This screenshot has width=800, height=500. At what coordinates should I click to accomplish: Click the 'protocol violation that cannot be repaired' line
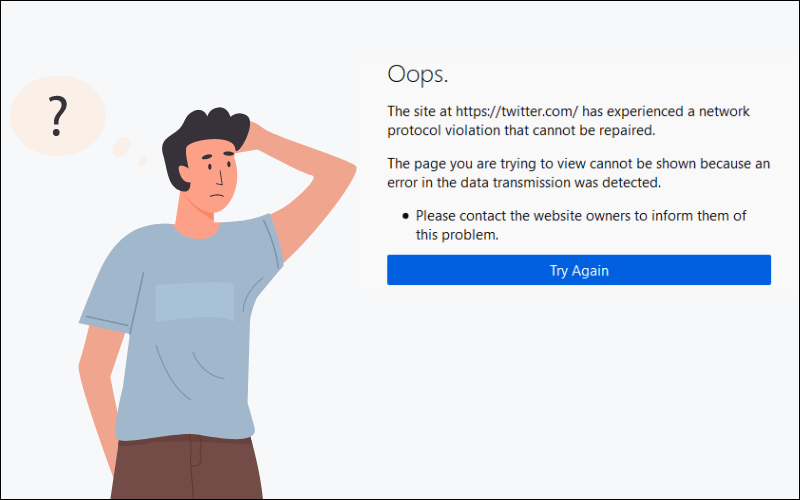coord(521,131)
